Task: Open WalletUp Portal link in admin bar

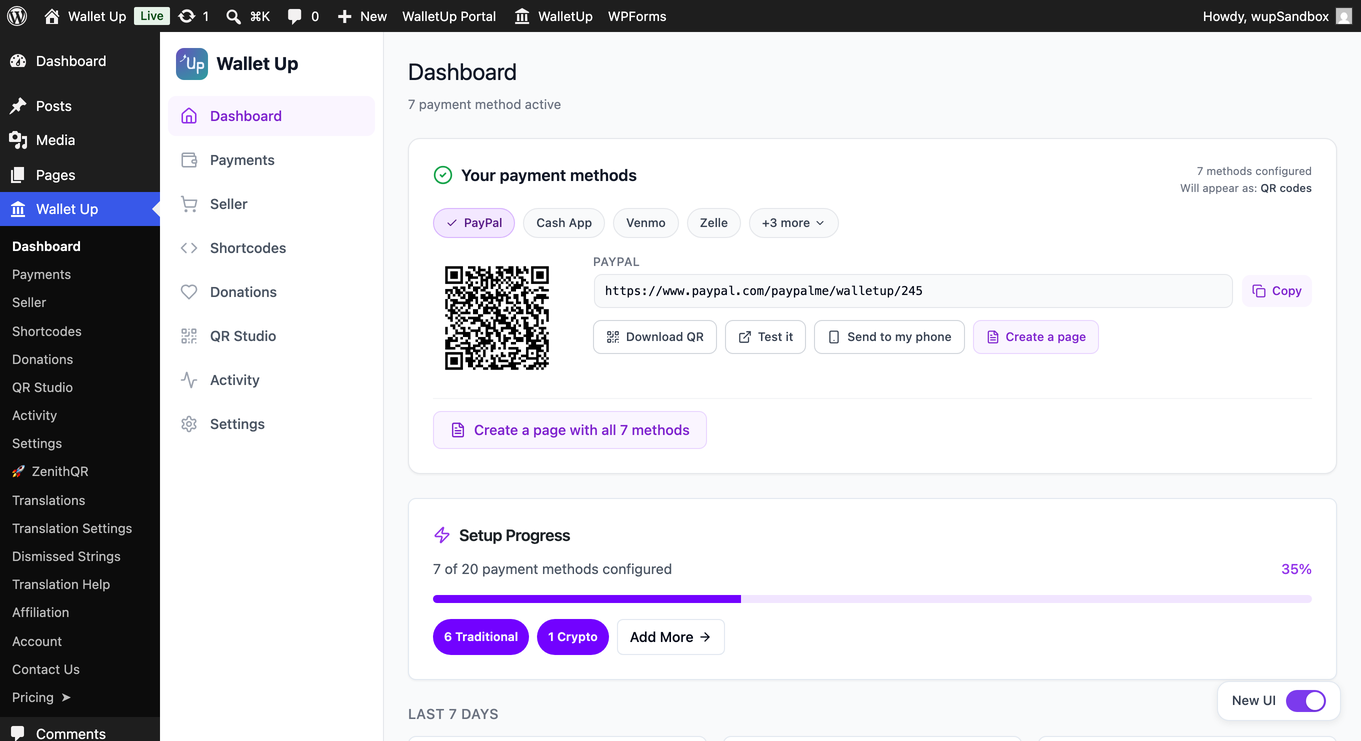Action: pyautogui.click(x=449, y=16)
